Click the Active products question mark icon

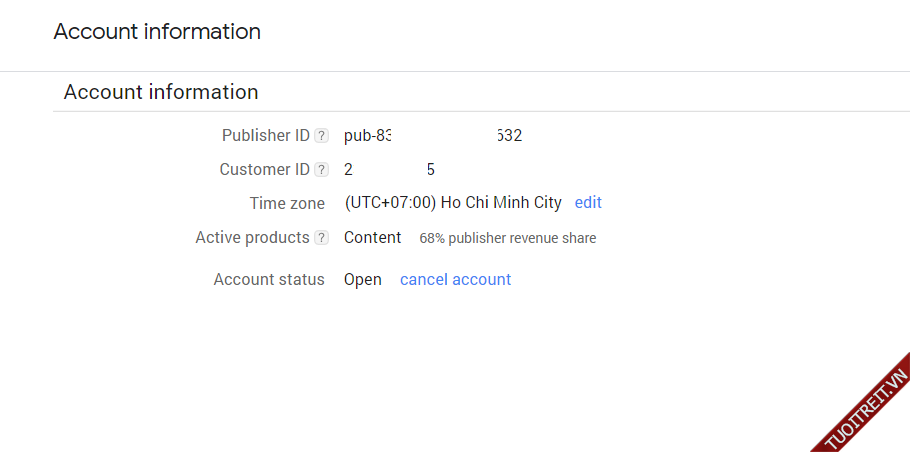tap(321, 238)
